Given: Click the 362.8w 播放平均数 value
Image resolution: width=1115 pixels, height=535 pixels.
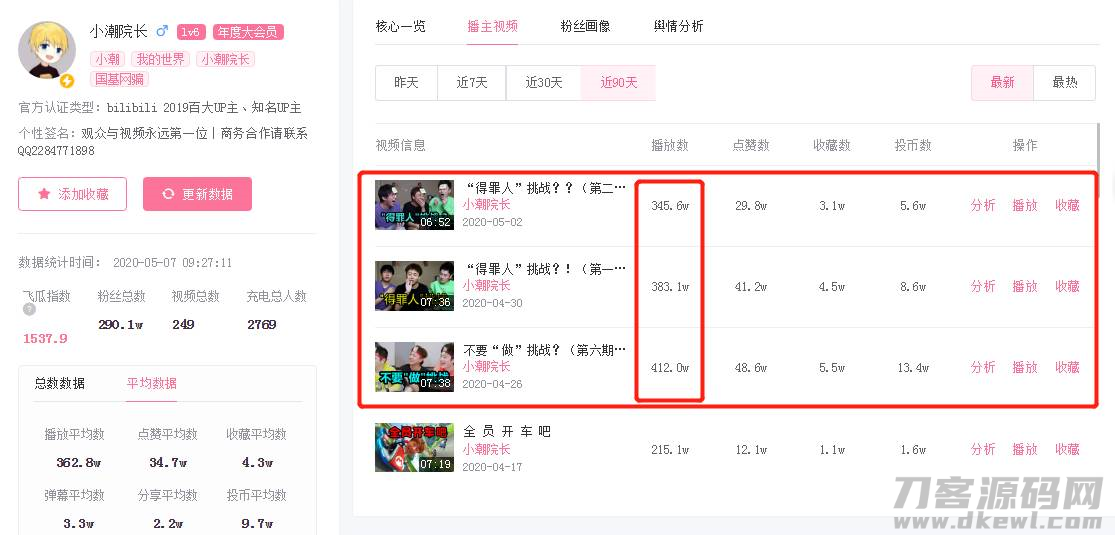Looking at the screenshot, I should point(79,462).
